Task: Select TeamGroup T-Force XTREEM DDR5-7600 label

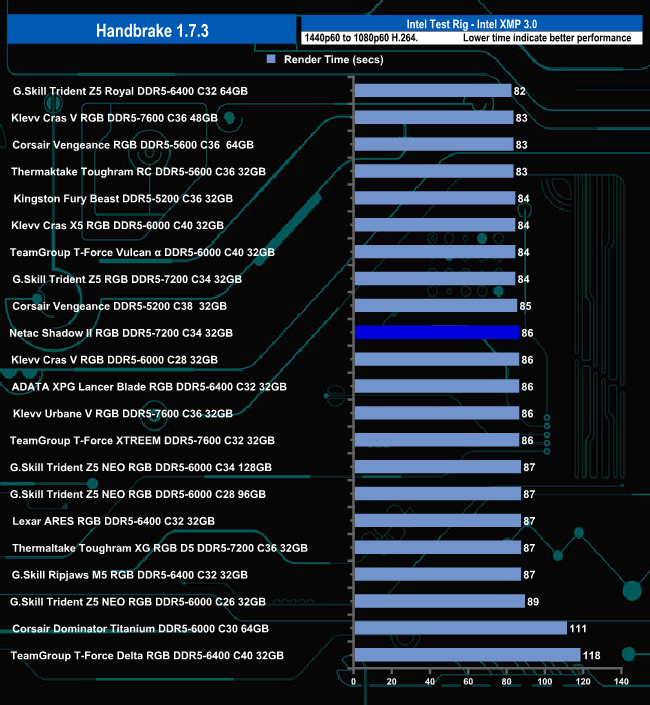Action: point(142,441)
